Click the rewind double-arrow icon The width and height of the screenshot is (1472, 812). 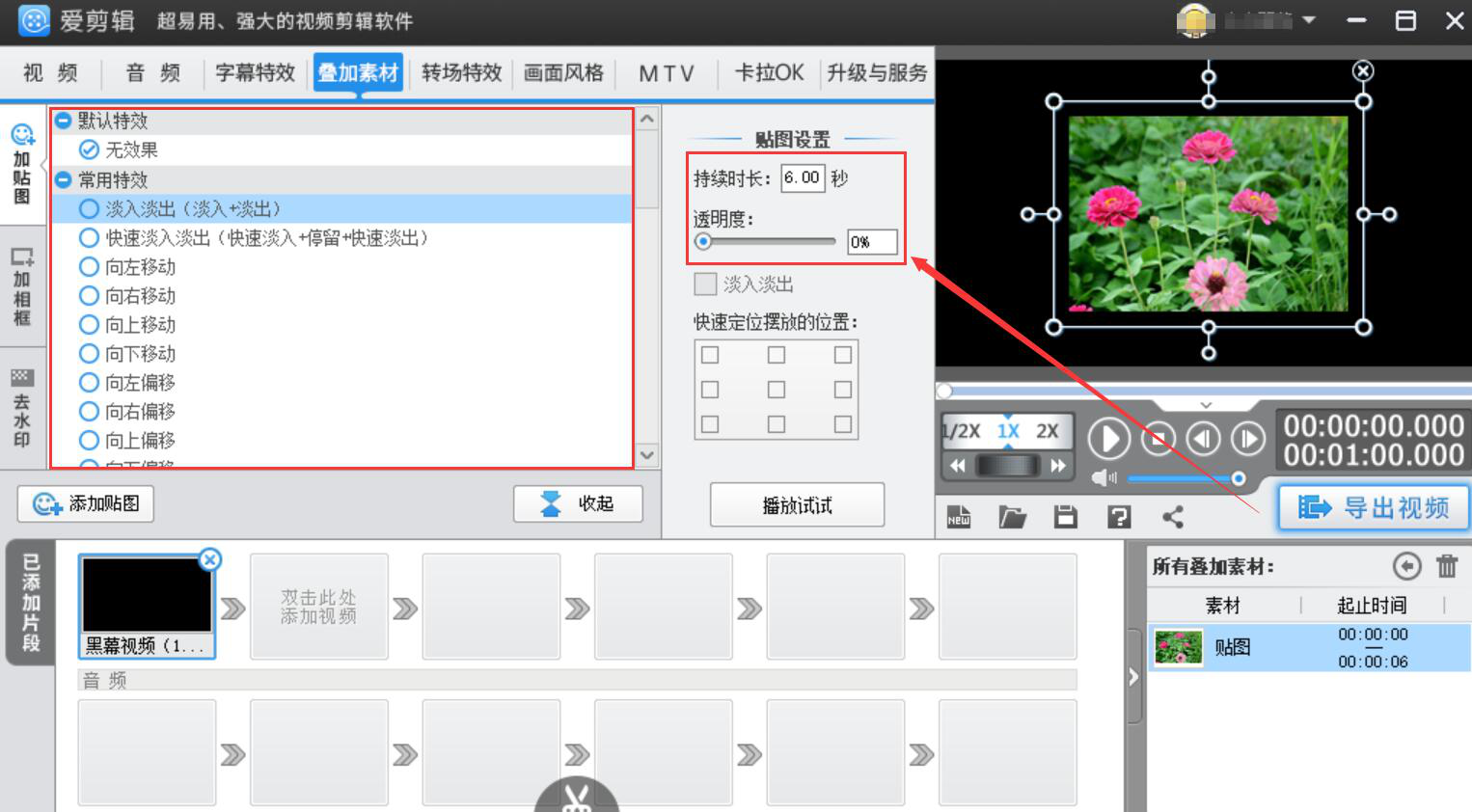pos(958,467)
